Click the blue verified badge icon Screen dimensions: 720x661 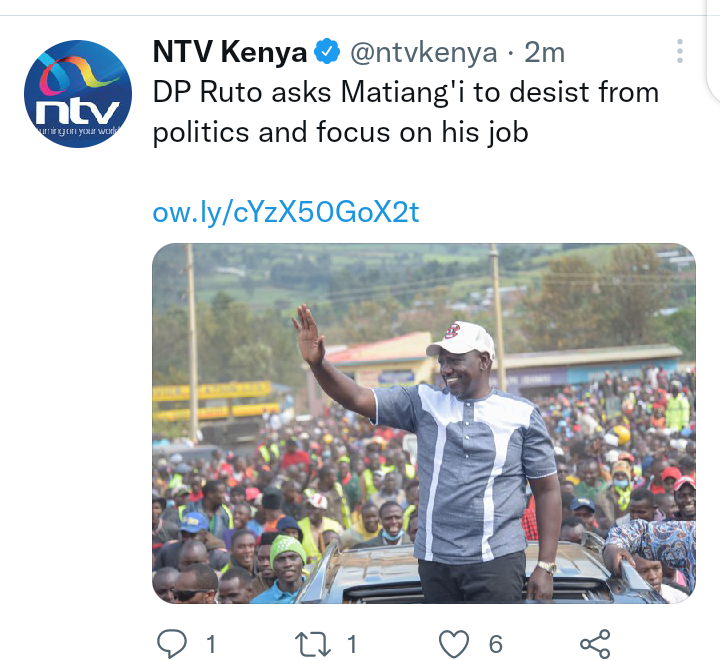click(327, 51)
